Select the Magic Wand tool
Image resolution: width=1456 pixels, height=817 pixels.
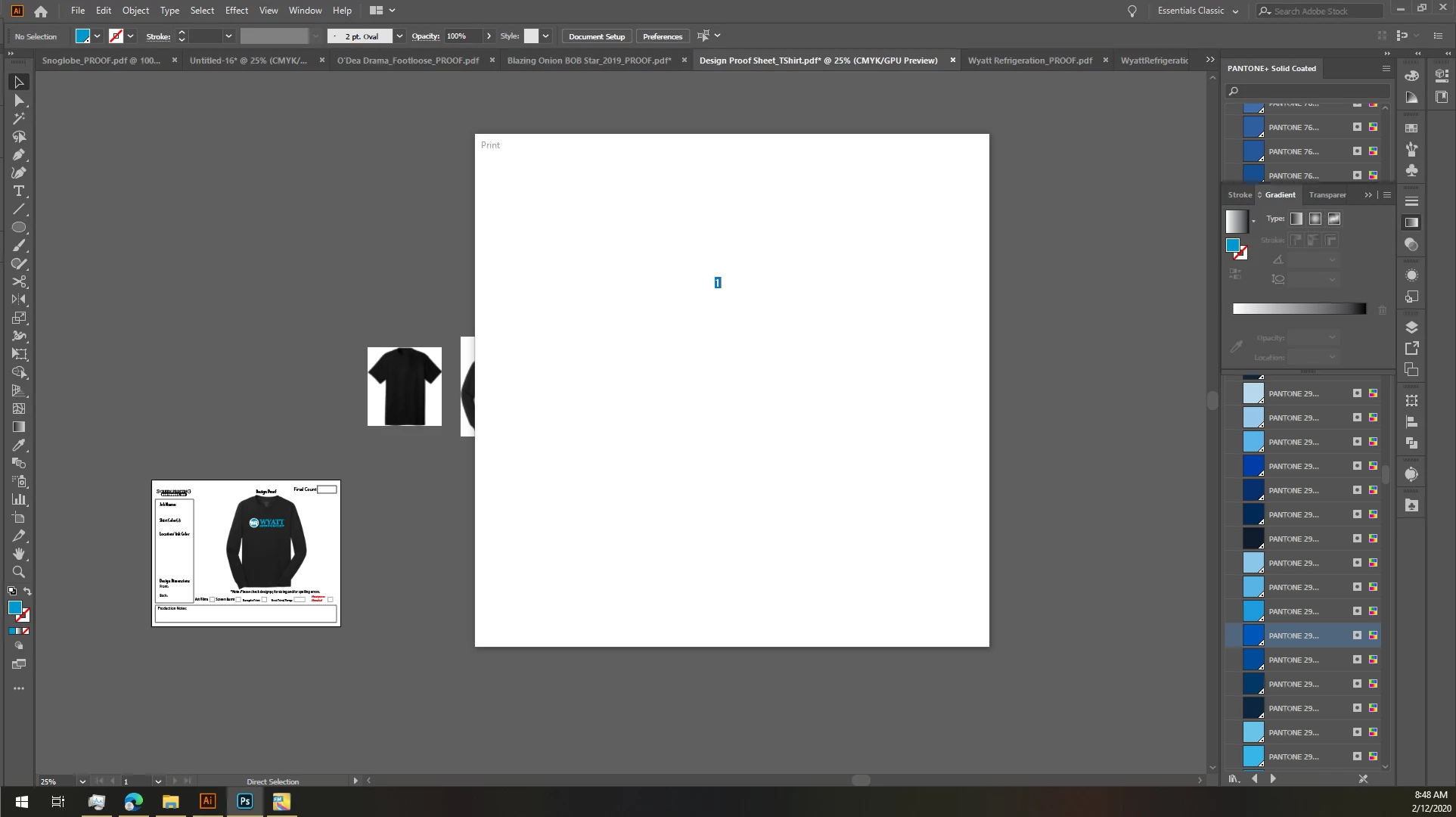(19, 119)
